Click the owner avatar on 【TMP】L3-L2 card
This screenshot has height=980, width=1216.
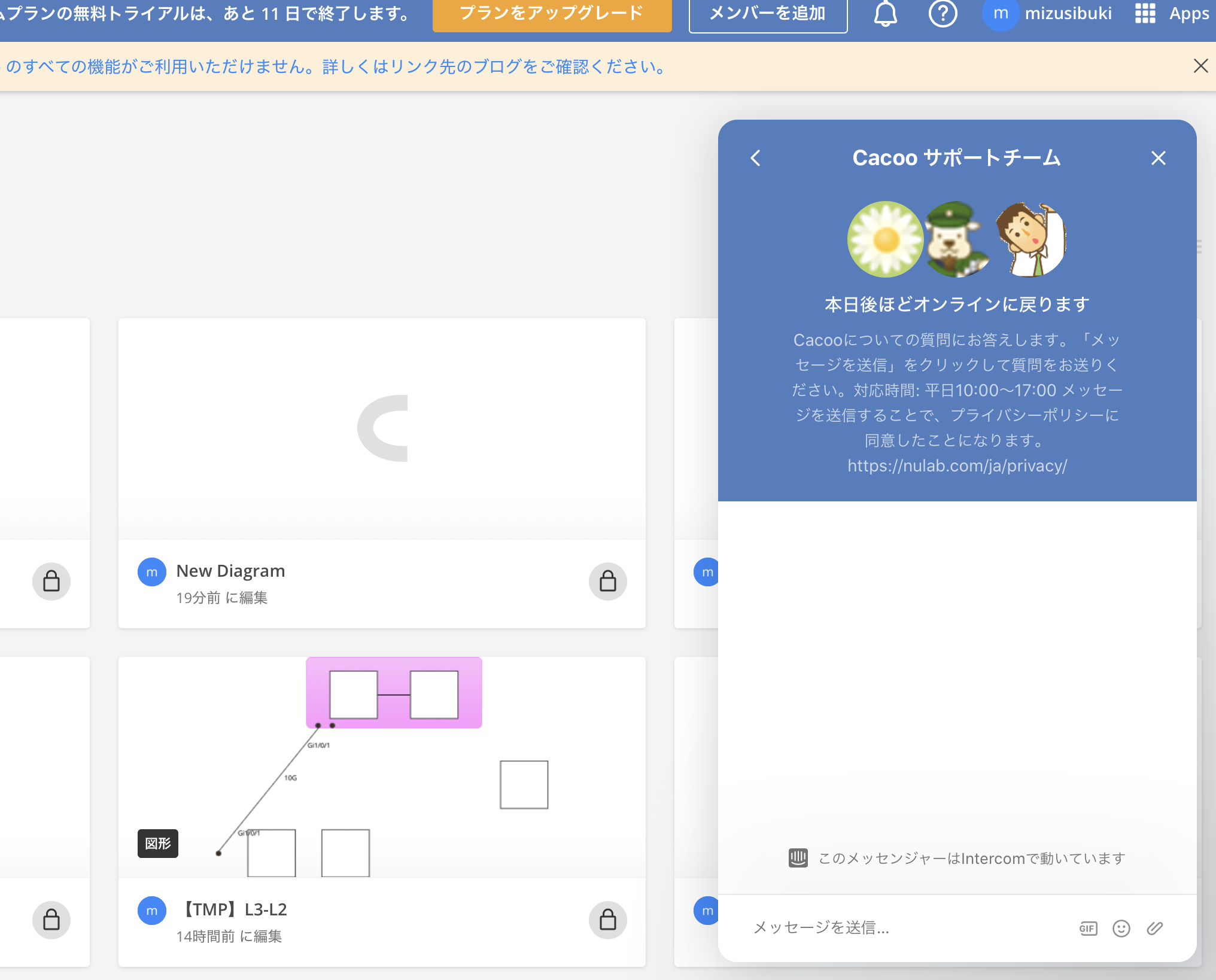[152, 911]
